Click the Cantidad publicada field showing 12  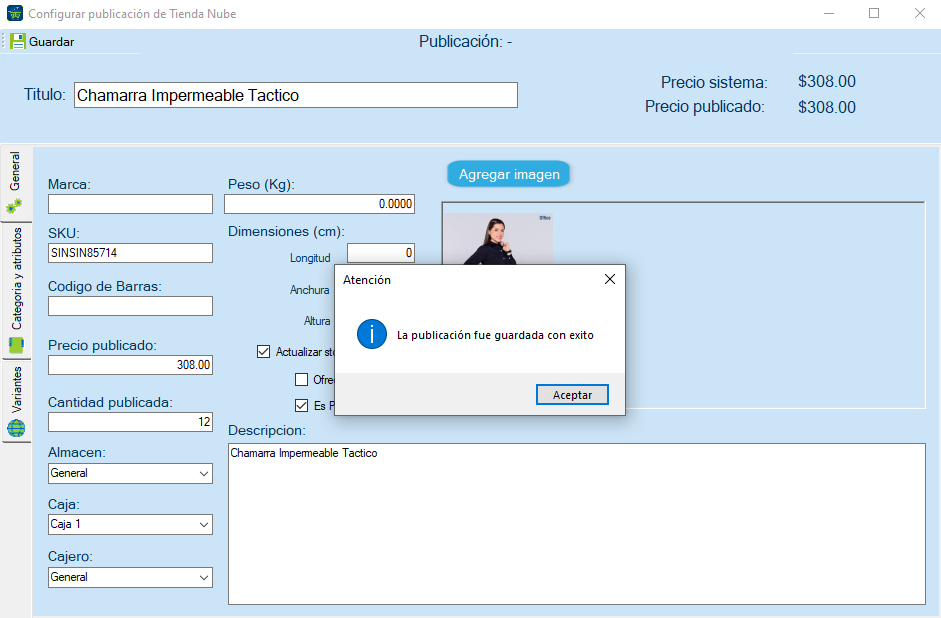tap(130, 422)
